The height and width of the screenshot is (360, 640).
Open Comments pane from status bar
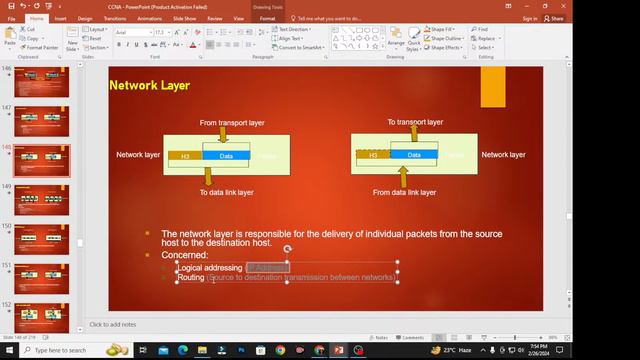(410, 338)
